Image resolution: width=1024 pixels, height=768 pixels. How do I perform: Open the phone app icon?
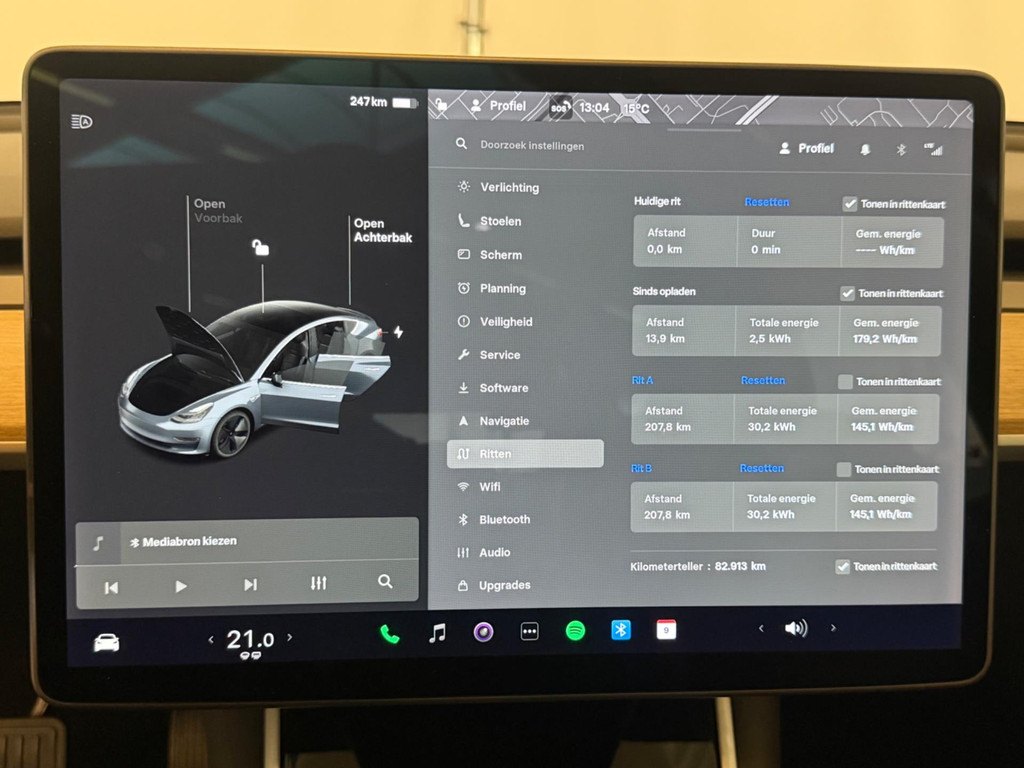389,633
